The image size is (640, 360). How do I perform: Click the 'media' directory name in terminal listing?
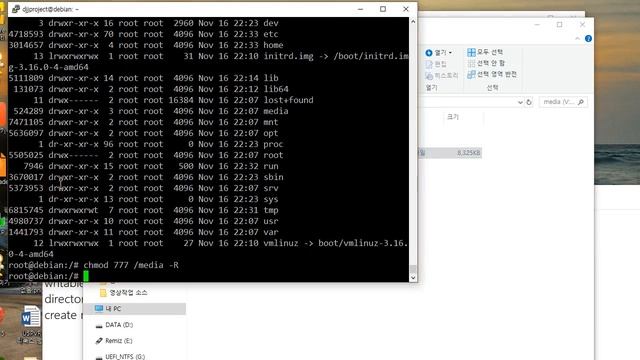pos(276,111)
